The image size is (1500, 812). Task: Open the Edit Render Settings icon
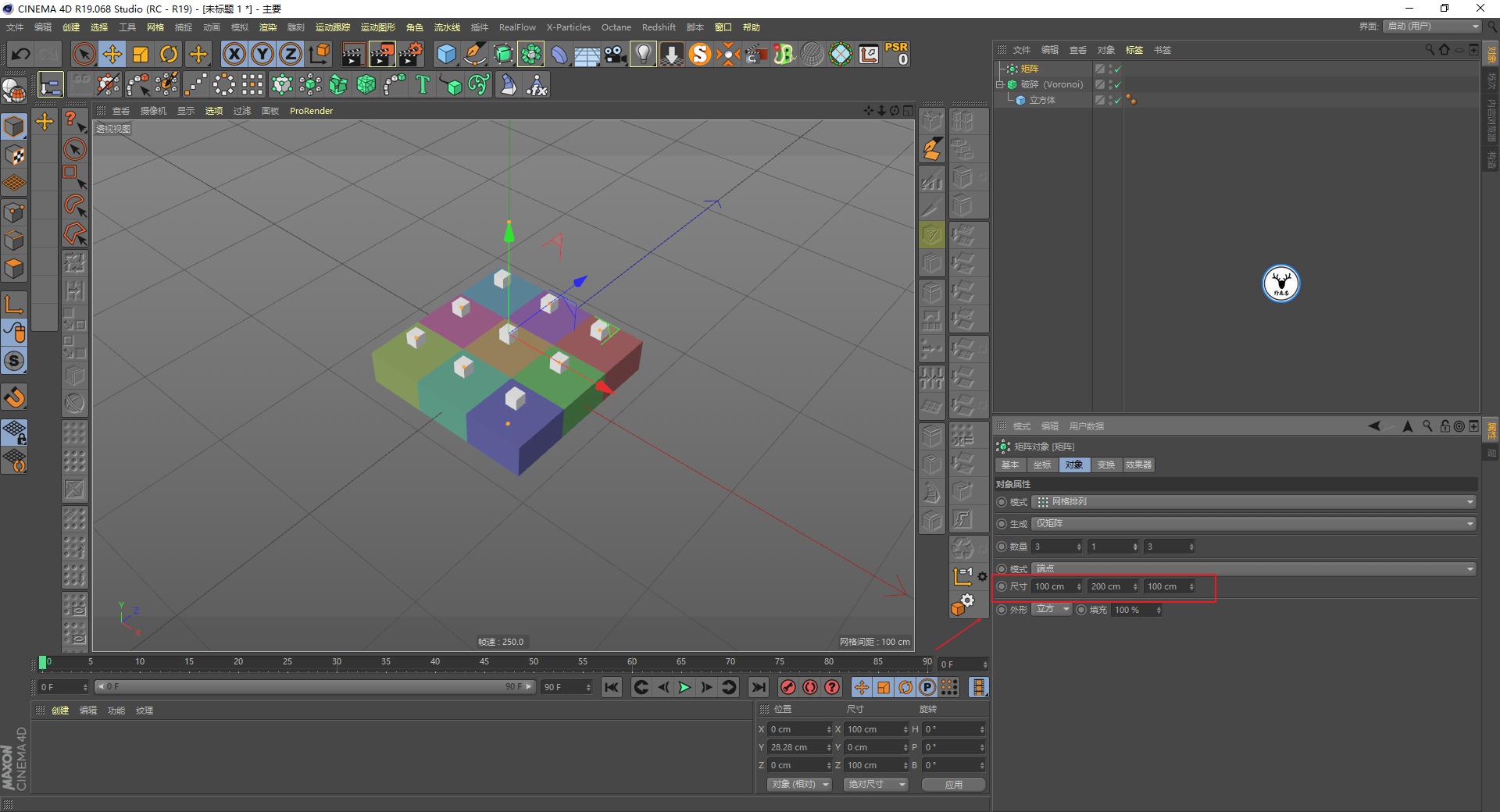pos(410,53)
